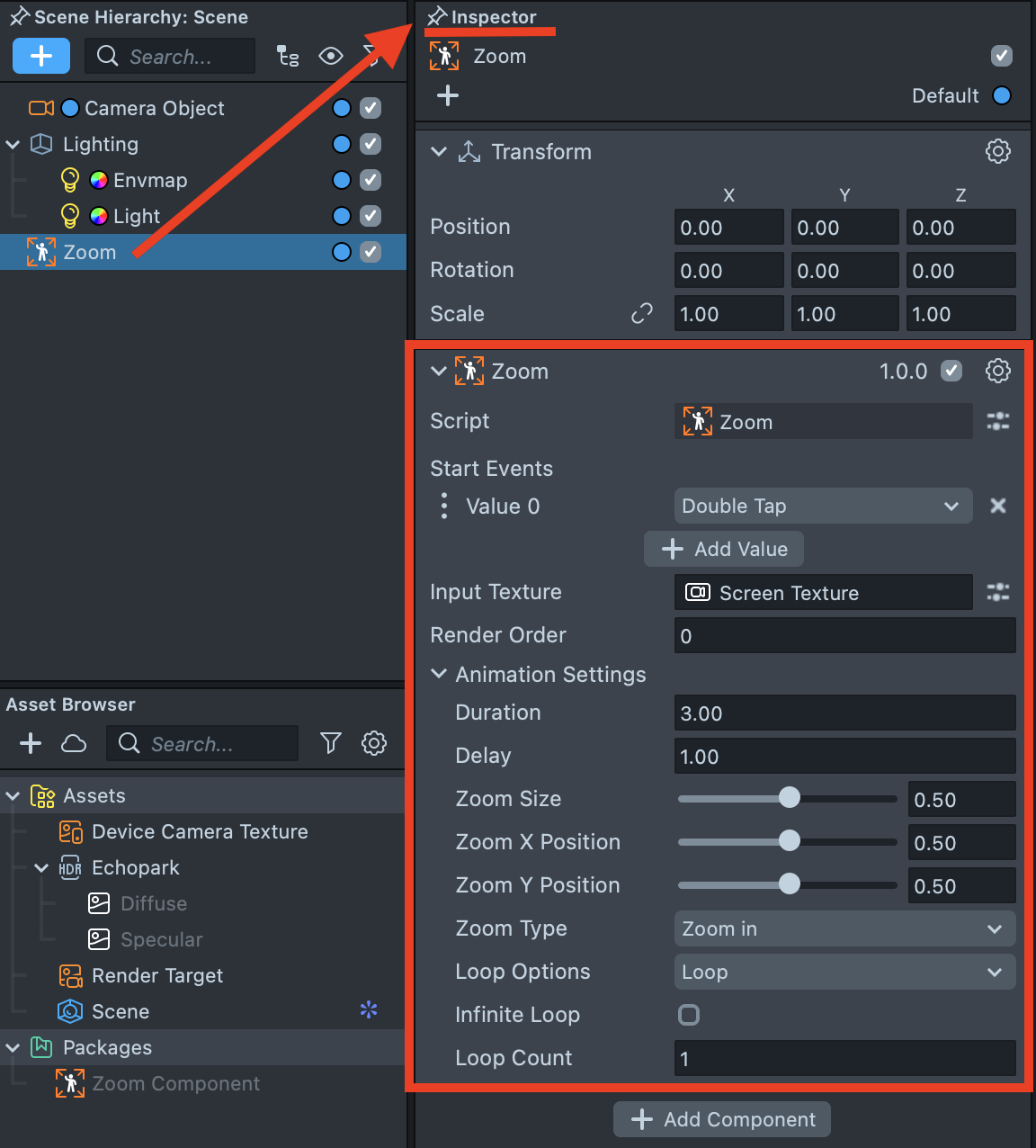This screenshot has height=1148, width=1036.
Task: Open the Double Tap start event dropdown
Action: 824,506
